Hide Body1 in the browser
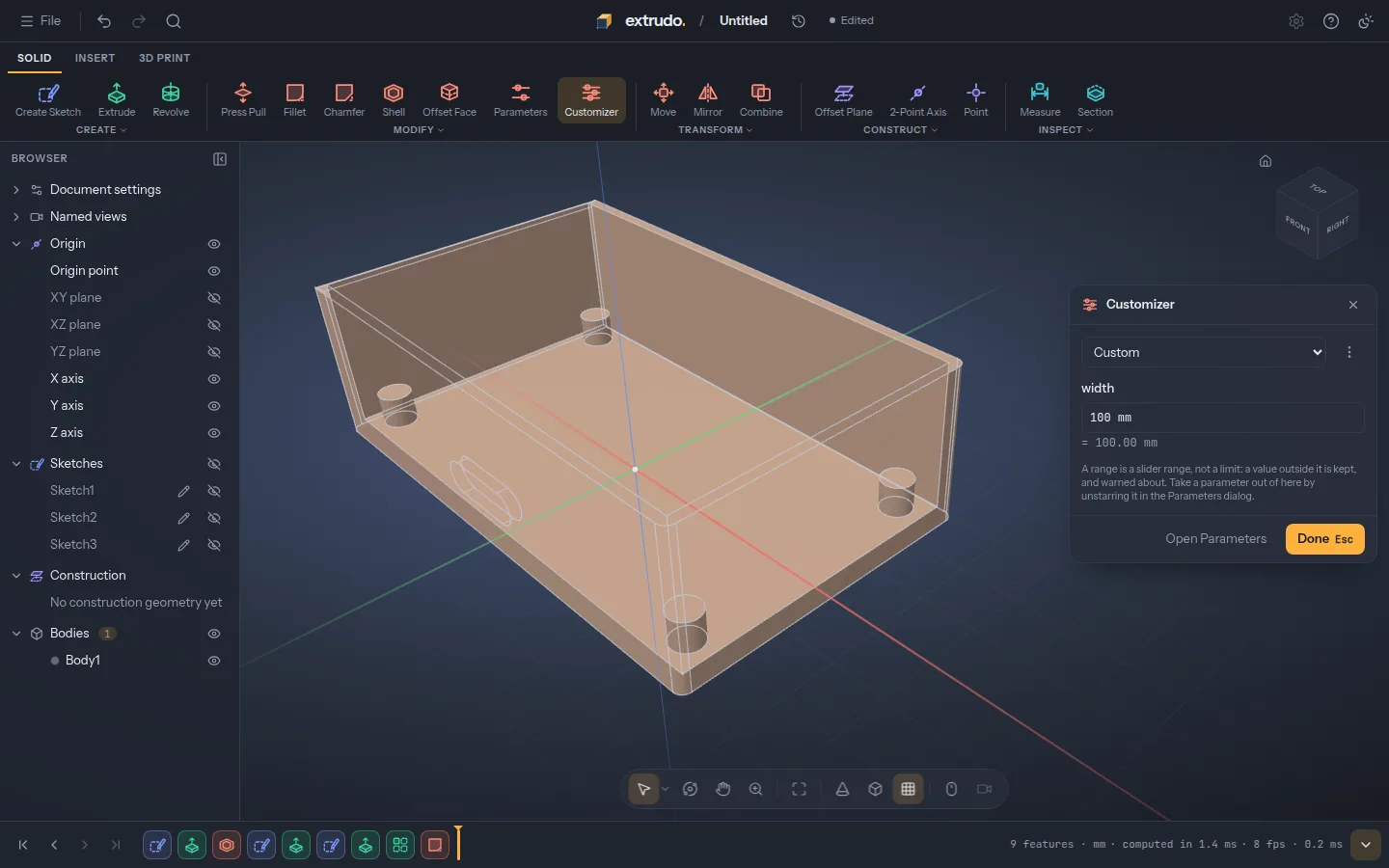 tap(214, 661)
